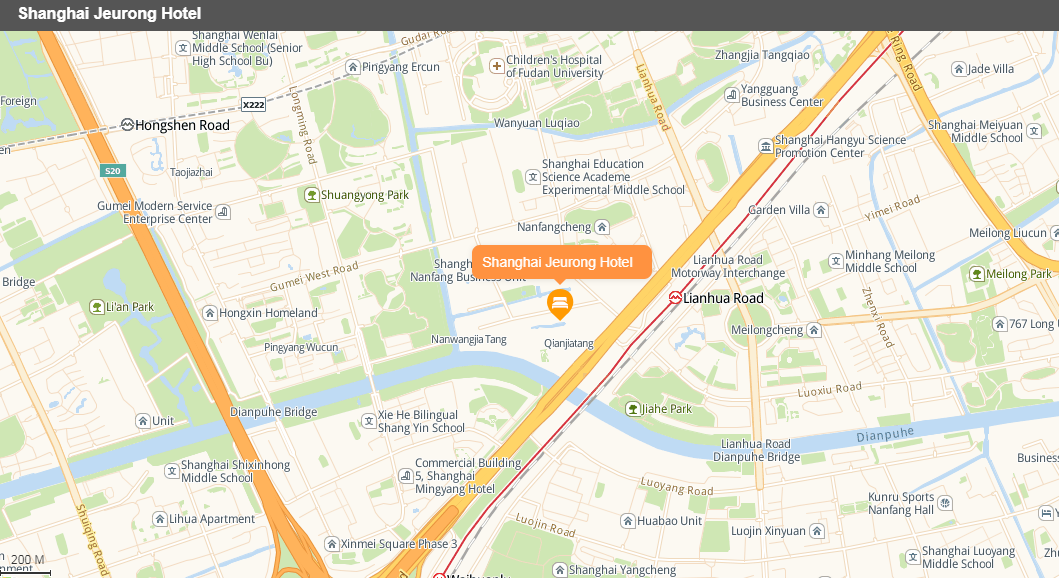Click the Hongxin Homeland house icon
This screenshot has width=1059, height=578.
click(210, 313)
